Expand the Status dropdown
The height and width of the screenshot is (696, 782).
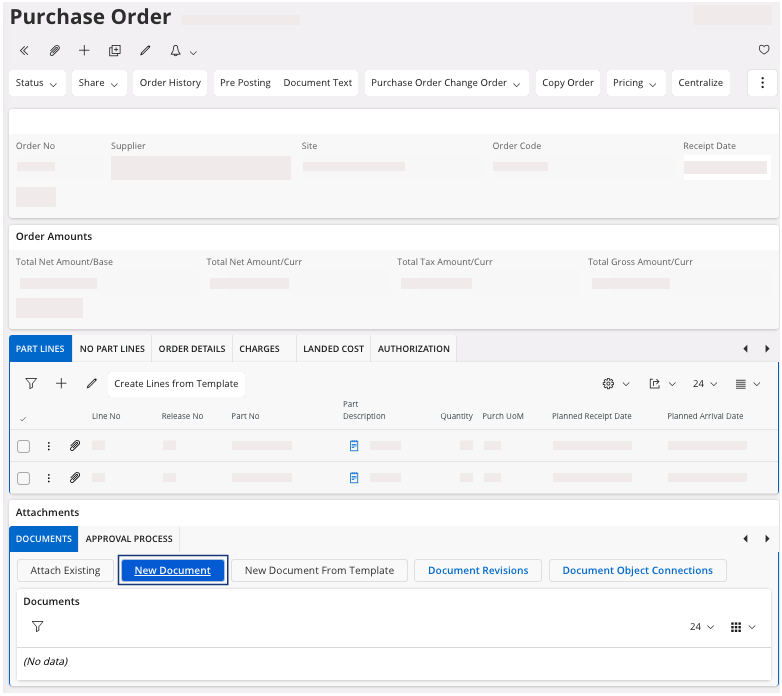pyautogui.click(x=37, y=83)
